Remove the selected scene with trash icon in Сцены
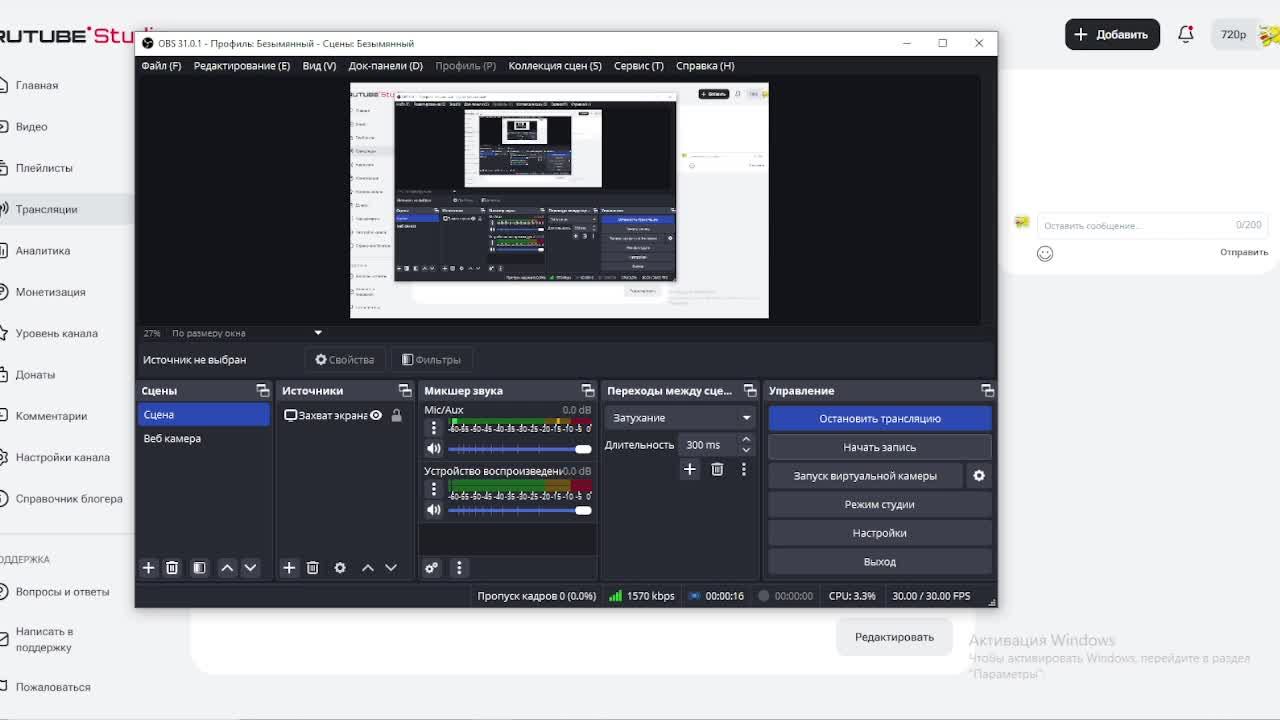This screenshot has width=1280, height=720. click(172, 568)
